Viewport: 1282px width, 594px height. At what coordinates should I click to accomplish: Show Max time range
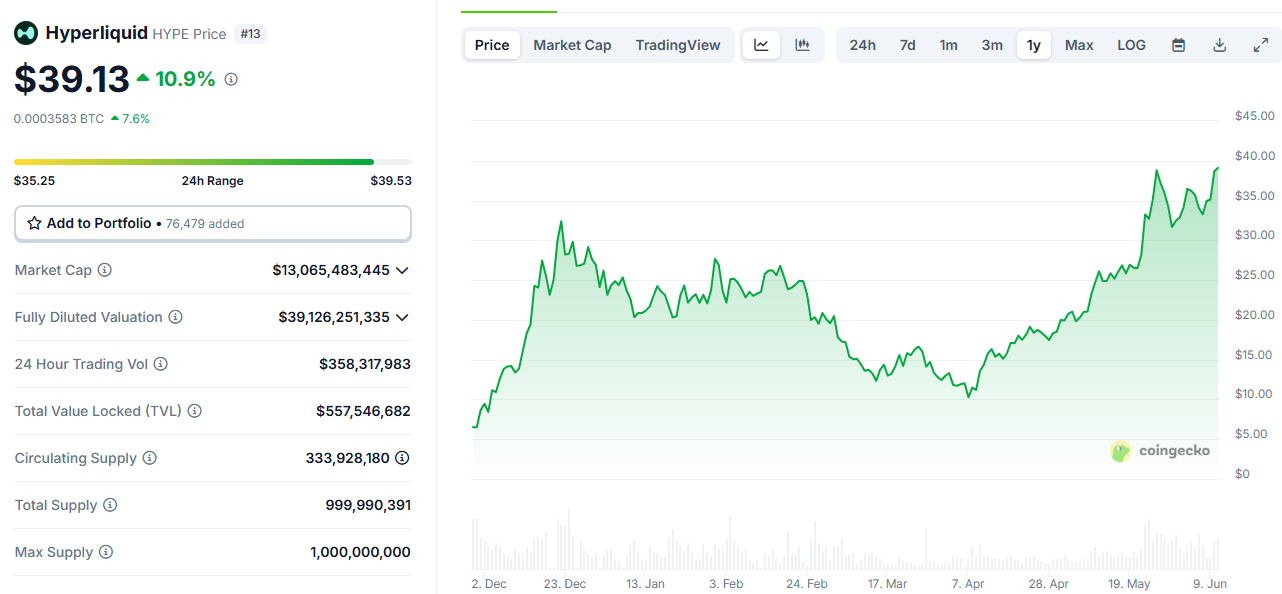click(1079, 45)
